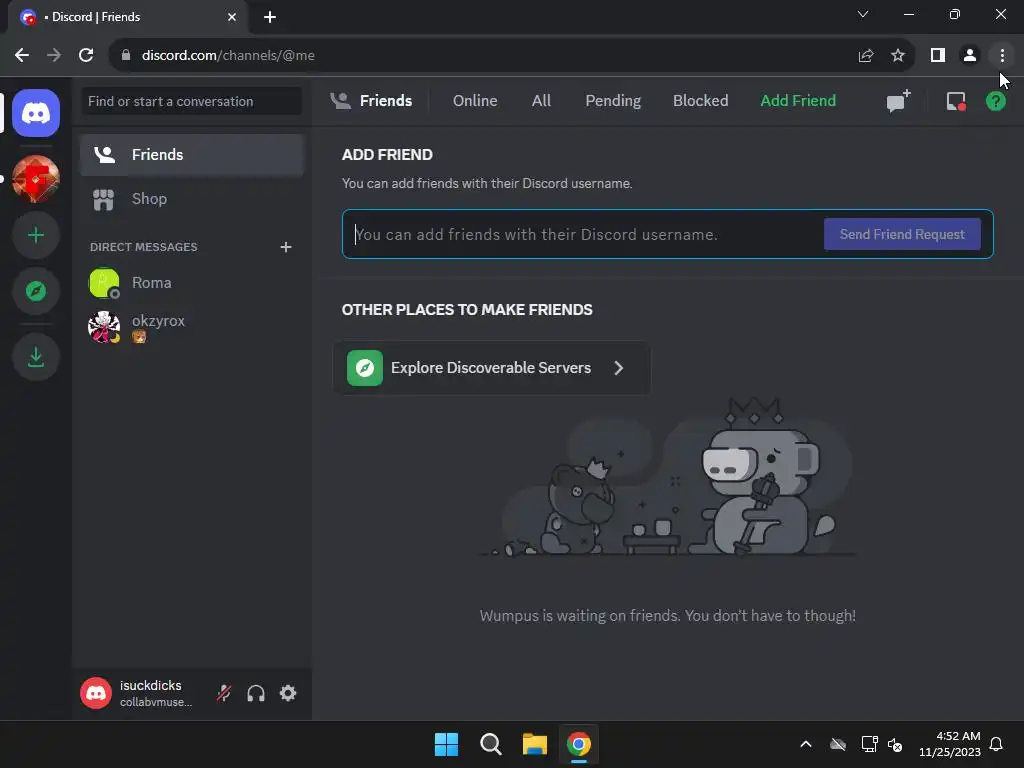Viewport: 1024px width, 768px height.
Task: Switch to the Pending tab
Action: click(613, 101)
